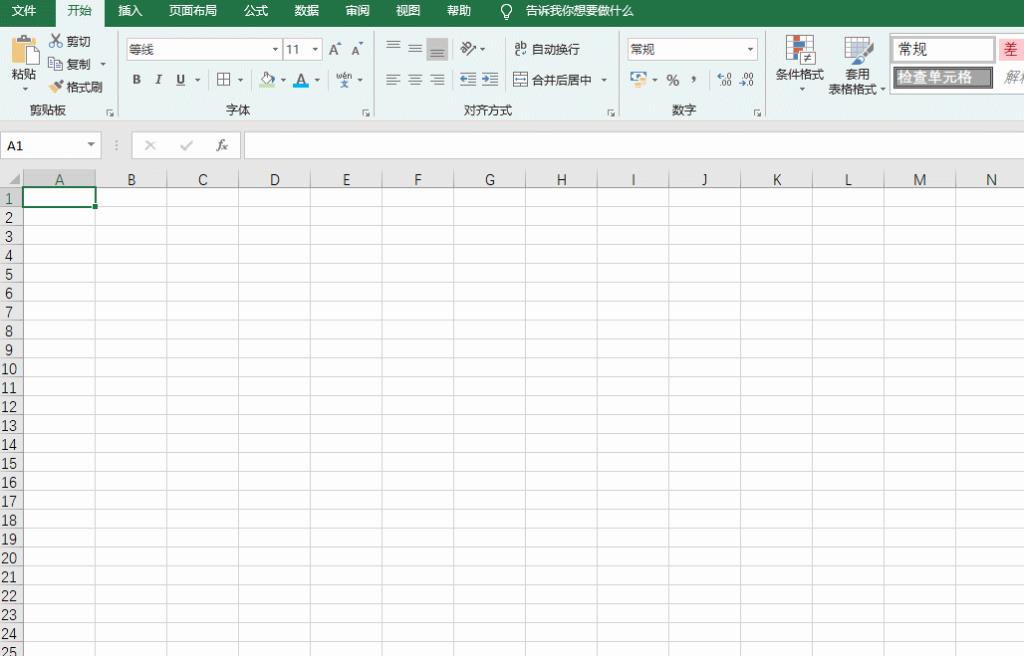The width and height of the screenshot is (1024, 656).
Task: Open the Formulas (公式) tab
Action: 256,11
